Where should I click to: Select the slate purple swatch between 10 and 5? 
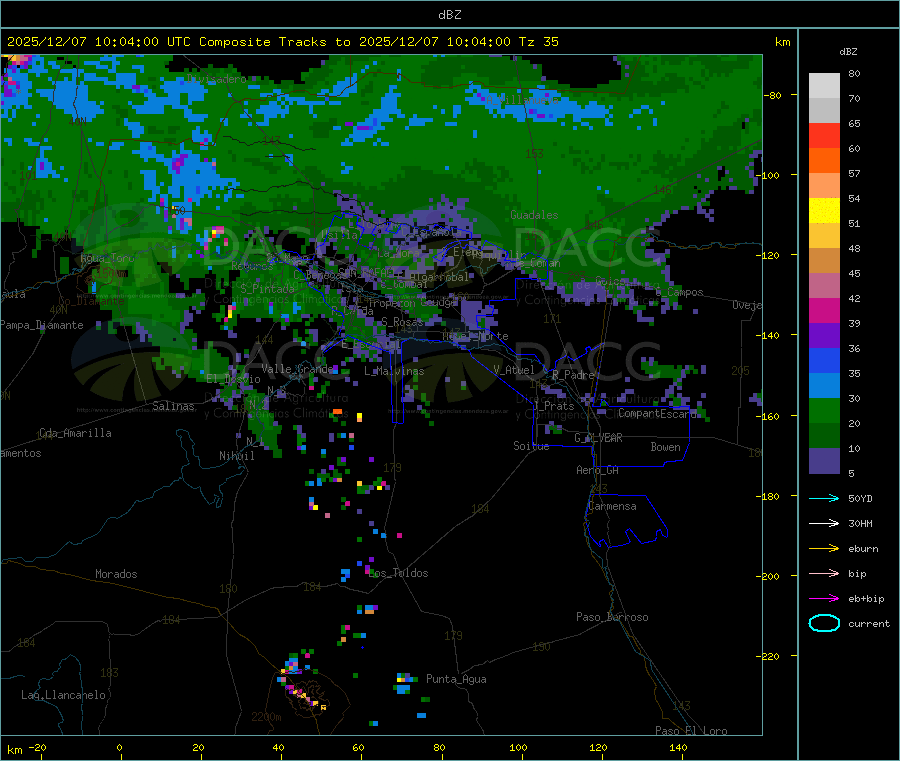click(824, 461)
